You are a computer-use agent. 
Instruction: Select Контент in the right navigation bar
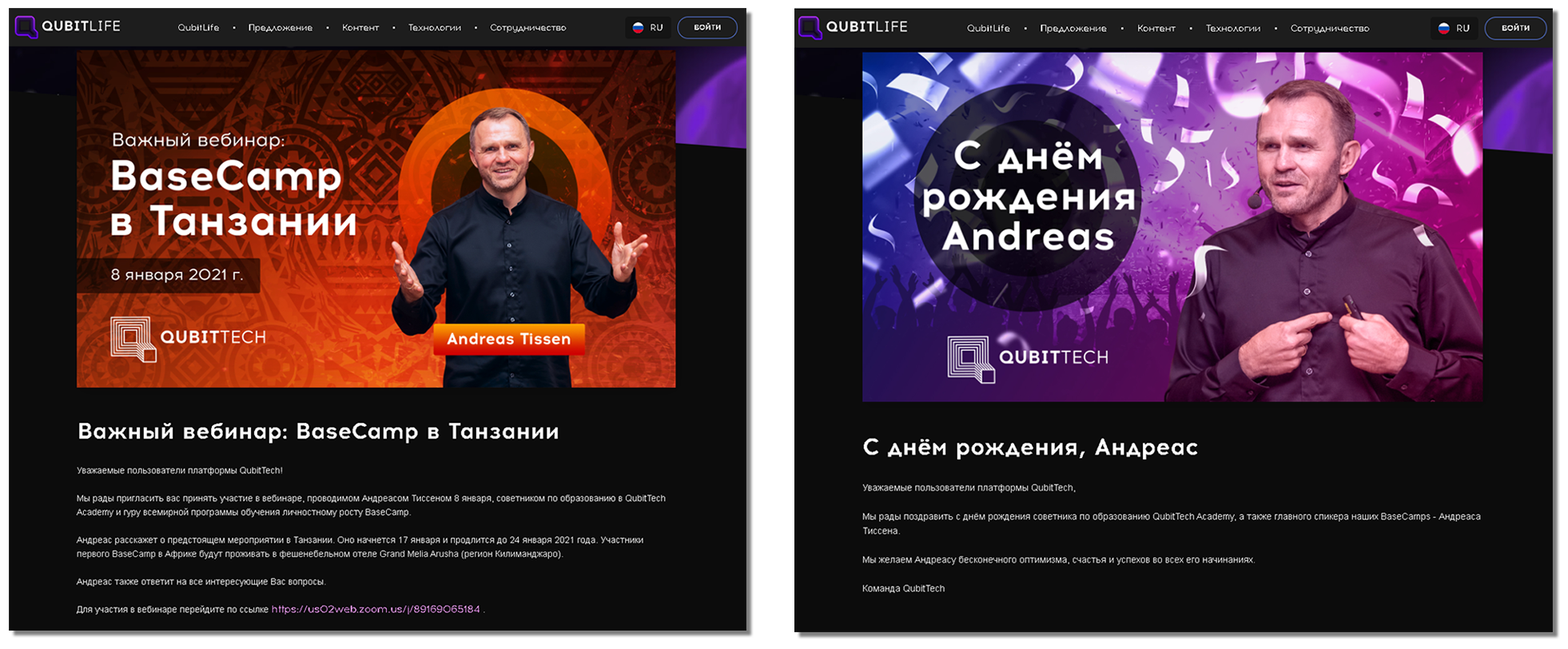pos(1156,29)
